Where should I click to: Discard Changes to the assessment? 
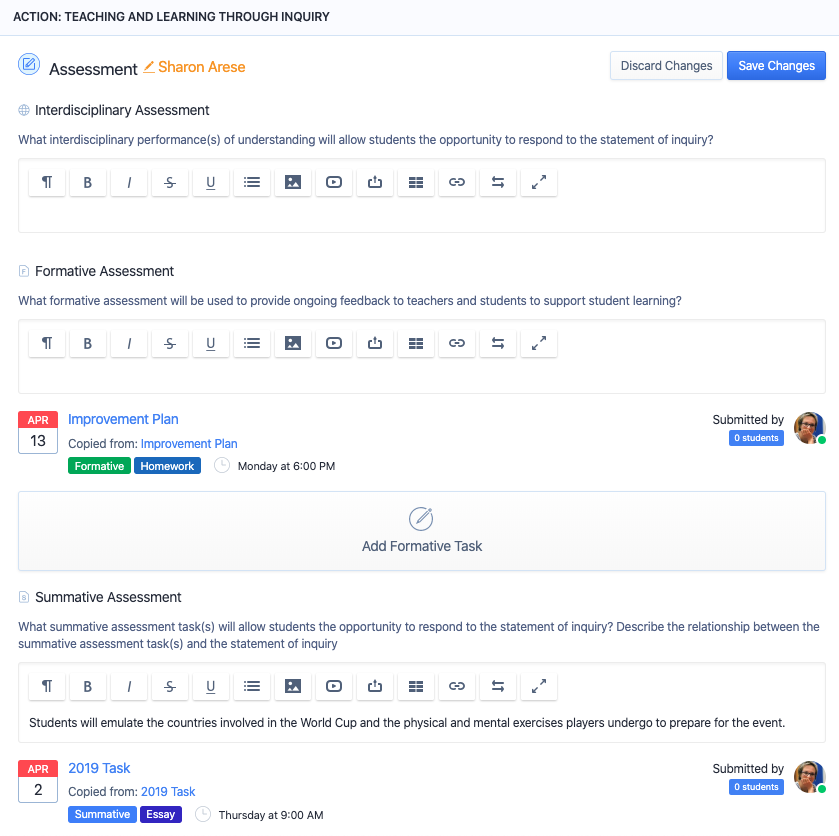tap(666, 66)
